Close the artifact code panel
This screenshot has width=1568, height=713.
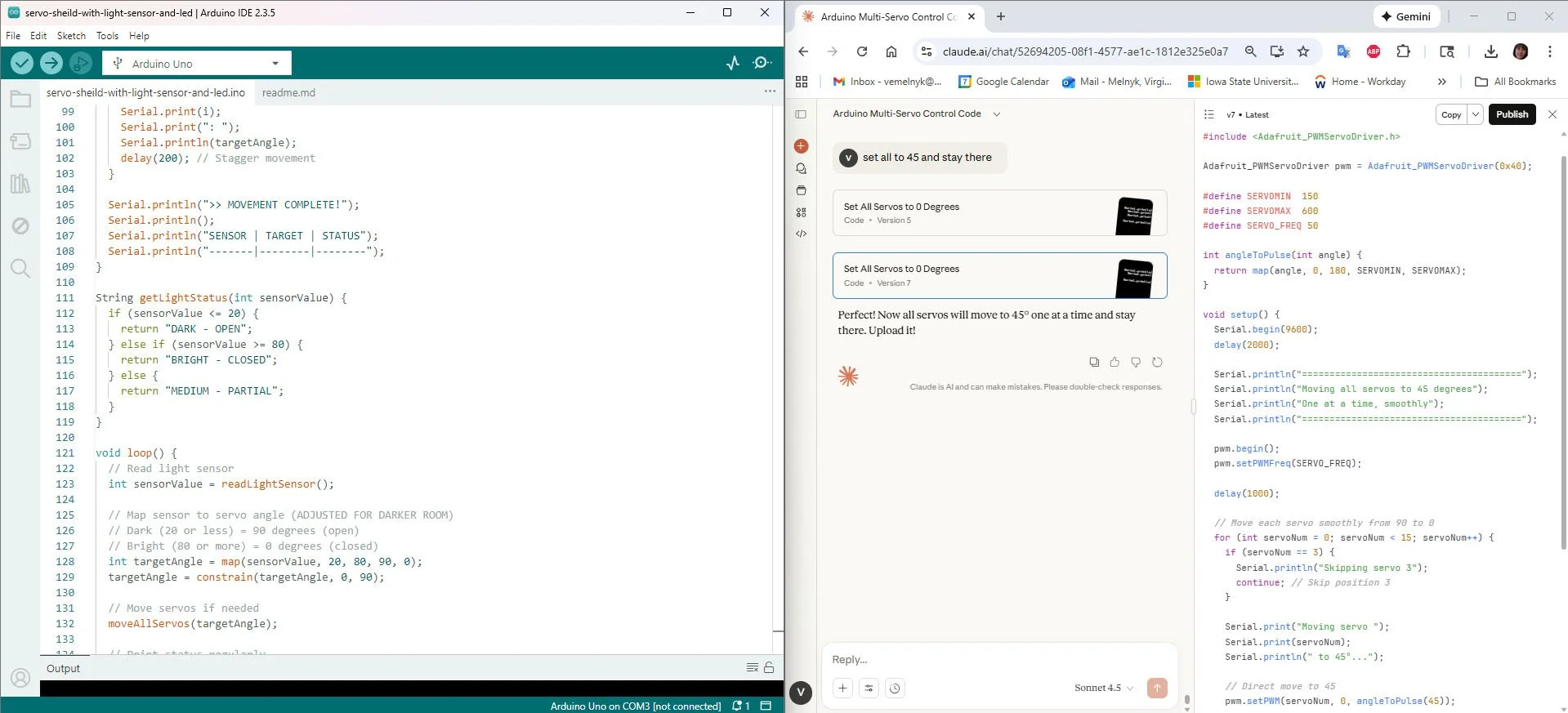pyautogui.click(x=1552, y=114)
